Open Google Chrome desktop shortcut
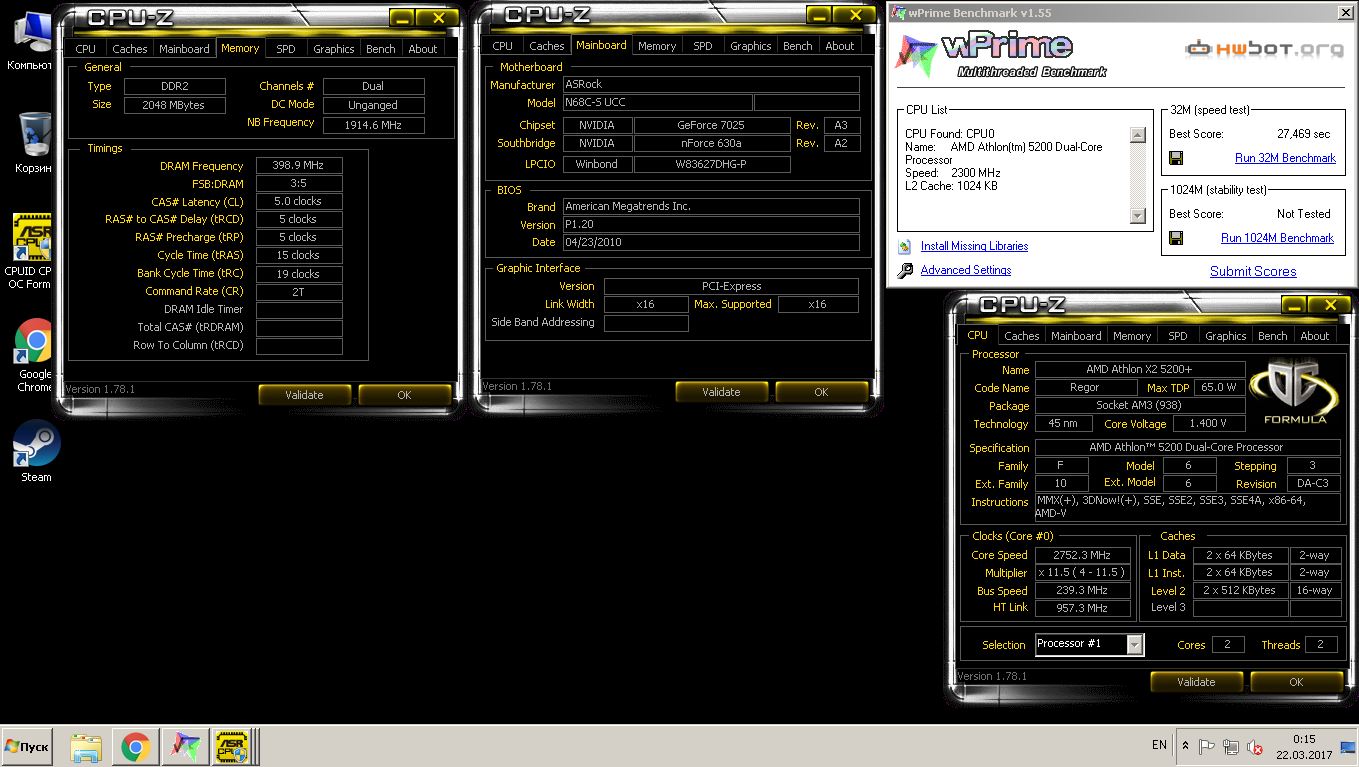1359x767 pixels. 34,354
